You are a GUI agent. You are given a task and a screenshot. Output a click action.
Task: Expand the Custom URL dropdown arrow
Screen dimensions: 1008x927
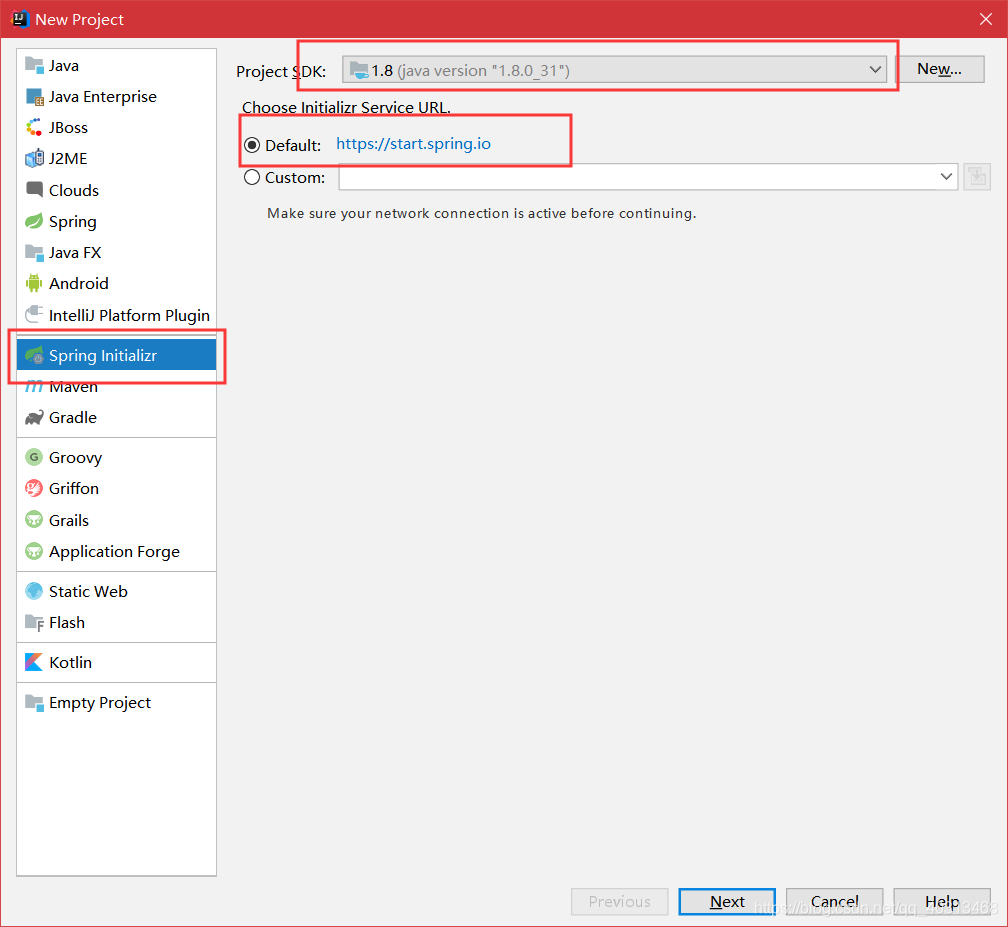pos(946,177)
